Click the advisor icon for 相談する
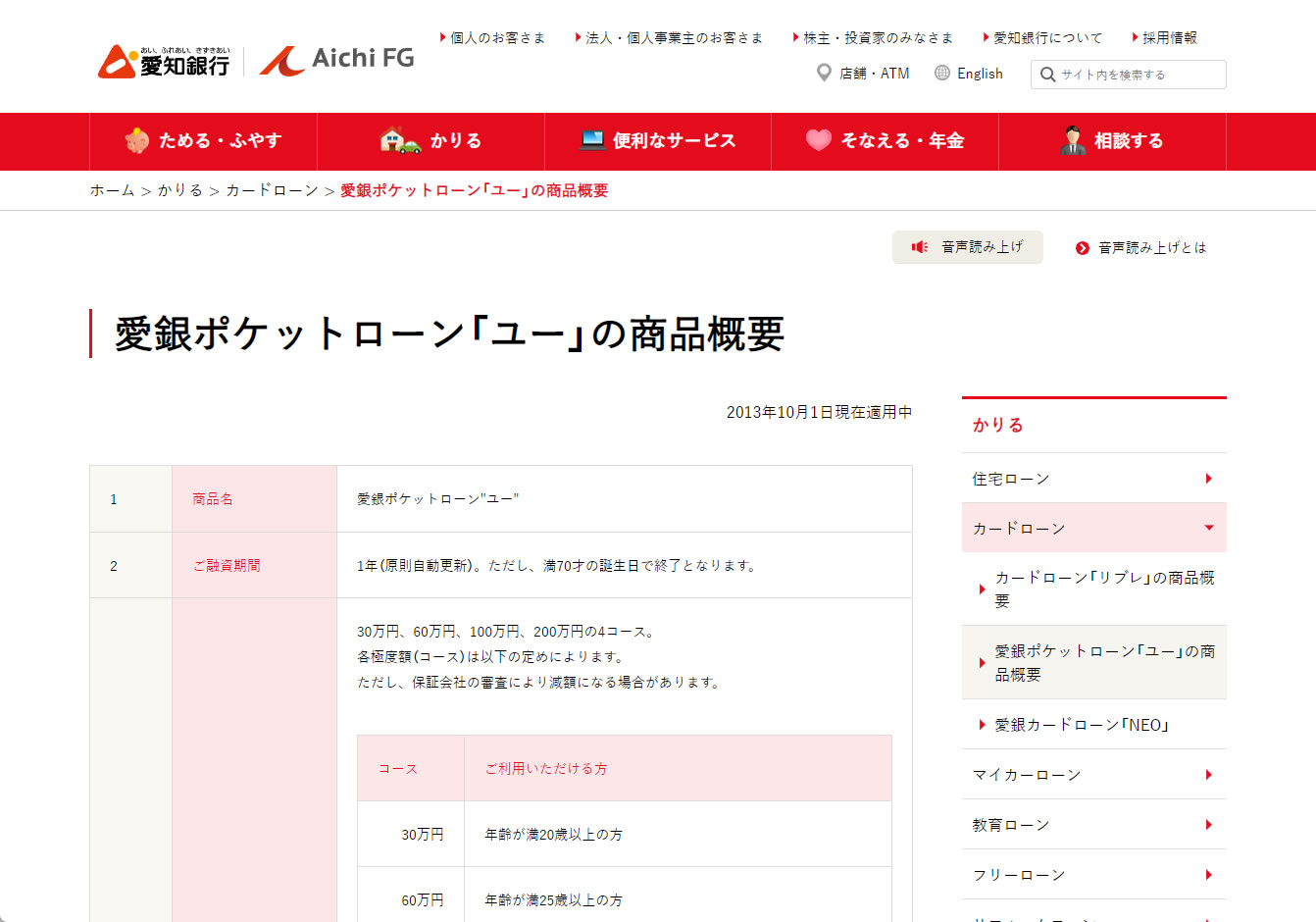The width and height of the screenshot is (1316, 922). [x=1073, y=140]
